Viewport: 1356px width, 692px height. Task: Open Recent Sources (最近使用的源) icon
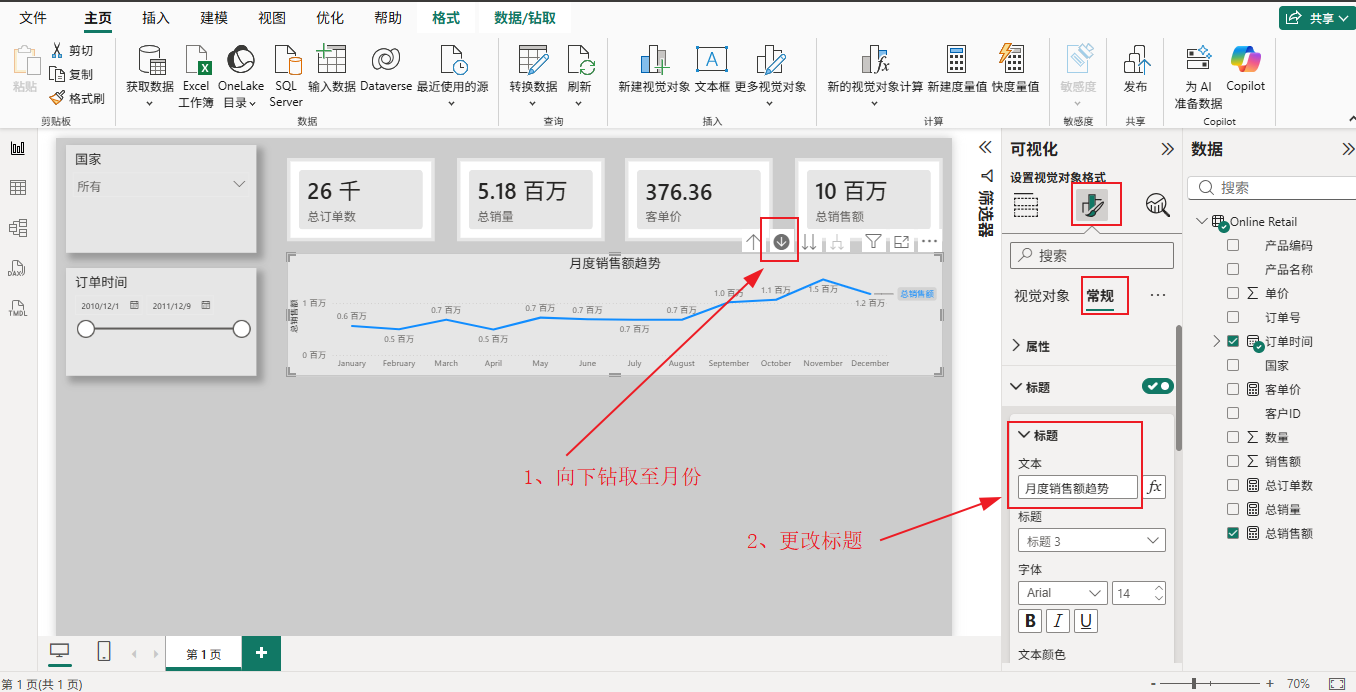coord(453,61)
